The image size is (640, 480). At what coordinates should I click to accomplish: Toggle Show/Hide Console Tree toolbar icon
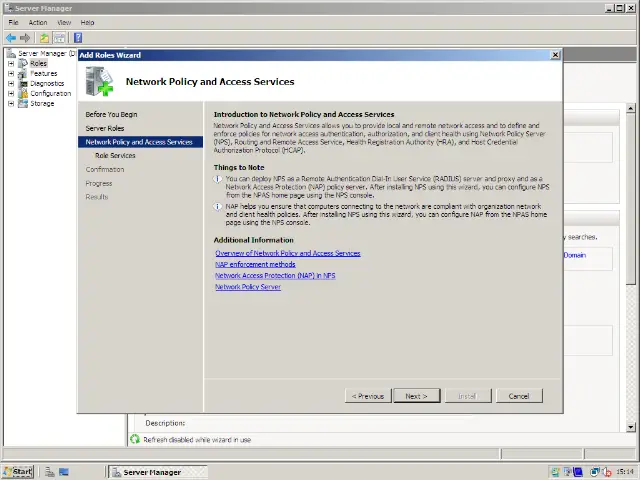[x=60, y=38]
